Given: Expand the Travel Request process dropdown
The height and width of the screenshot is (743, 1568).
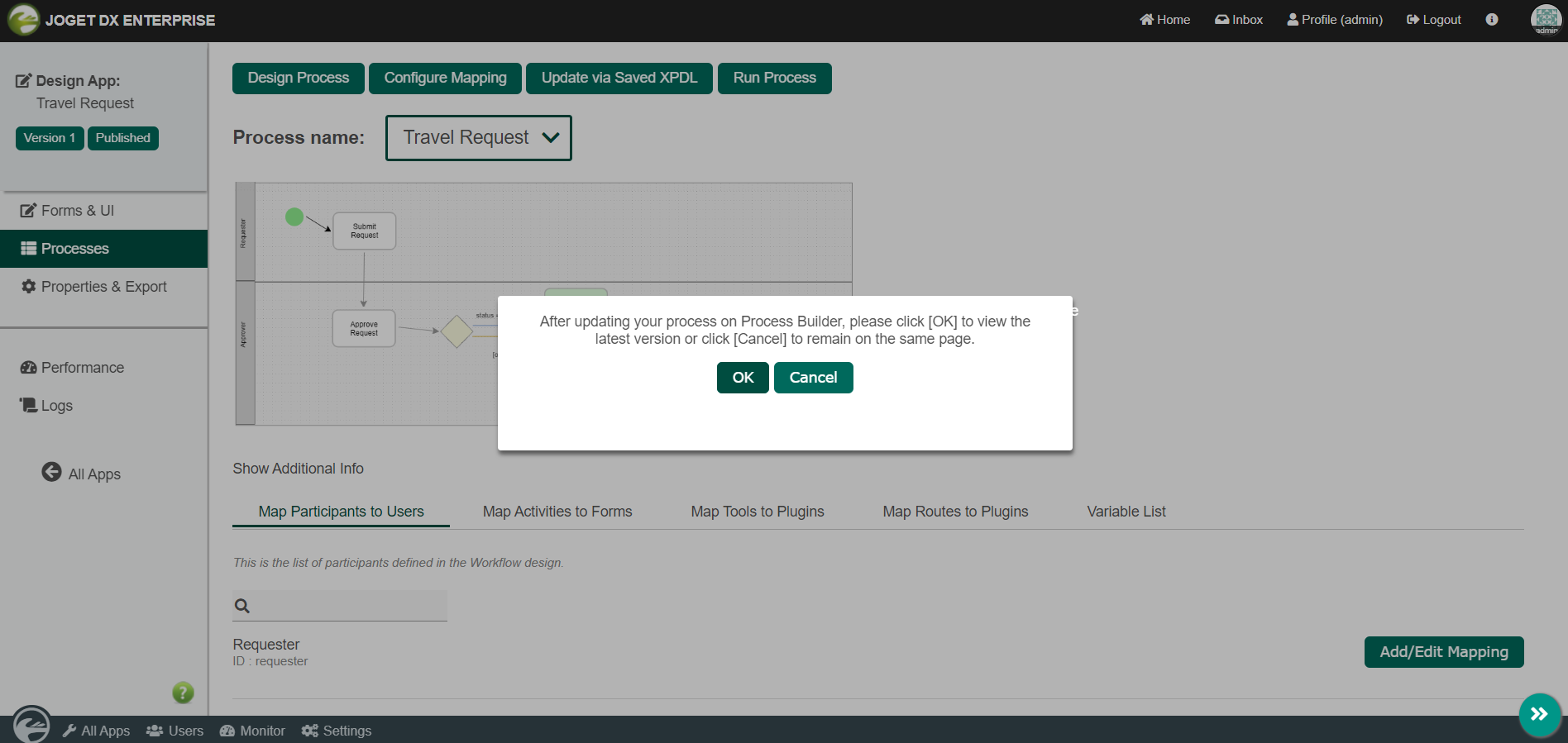Looking at the screenshot, I should click(x=479, y=138).
